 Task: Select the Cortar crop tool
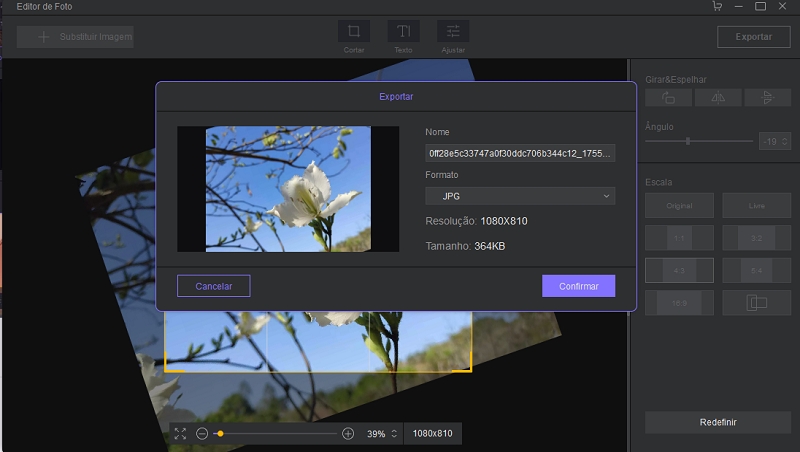354,31
